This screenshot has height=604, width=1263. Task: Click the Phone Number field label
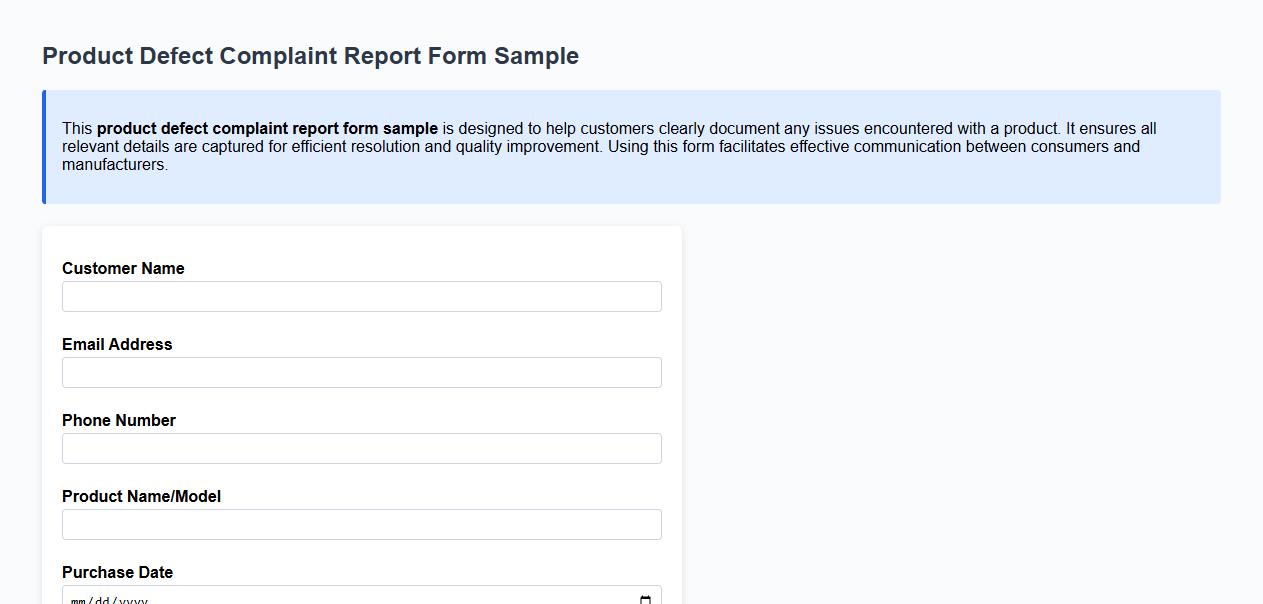pyautogui.click(x=119, y=420)
